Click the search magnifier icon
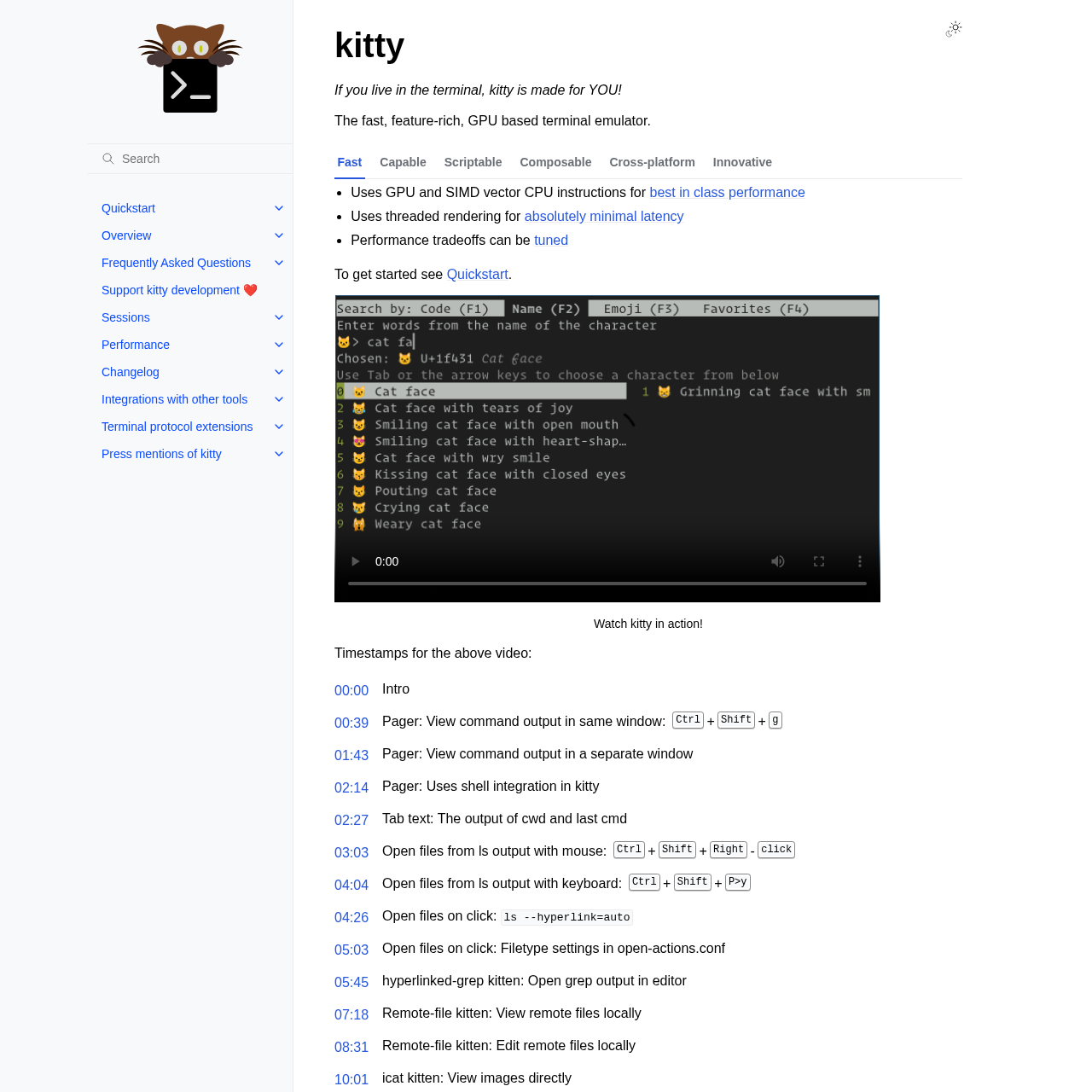1092x1092 pixels. point(106,158)
